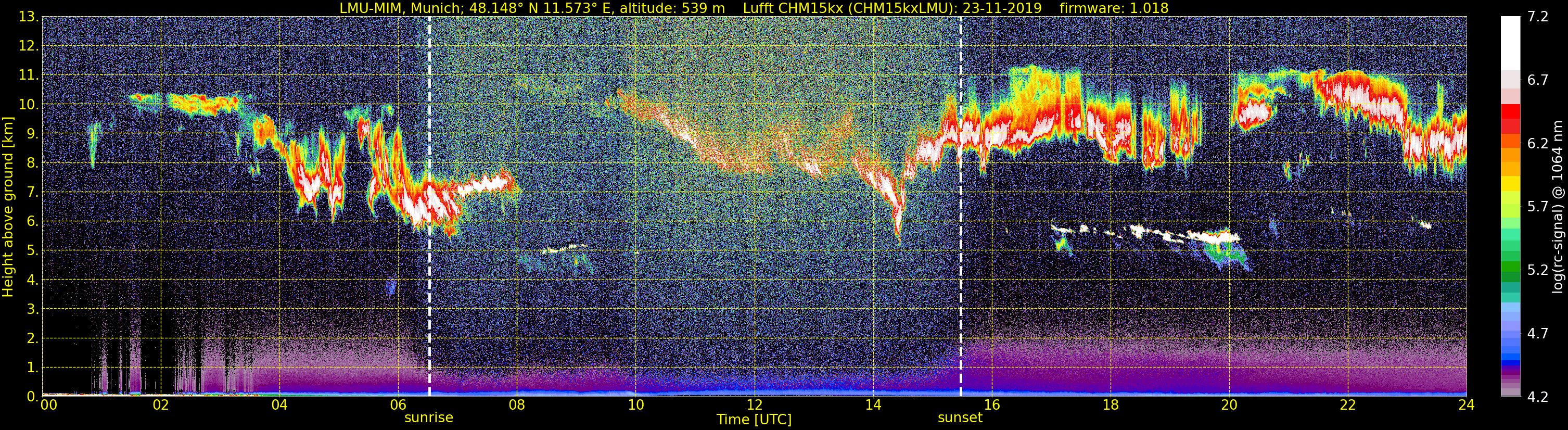This screenshot has width=1568, height=430.
Task: Click the height axis tick label 3
Action: [32, 309]
